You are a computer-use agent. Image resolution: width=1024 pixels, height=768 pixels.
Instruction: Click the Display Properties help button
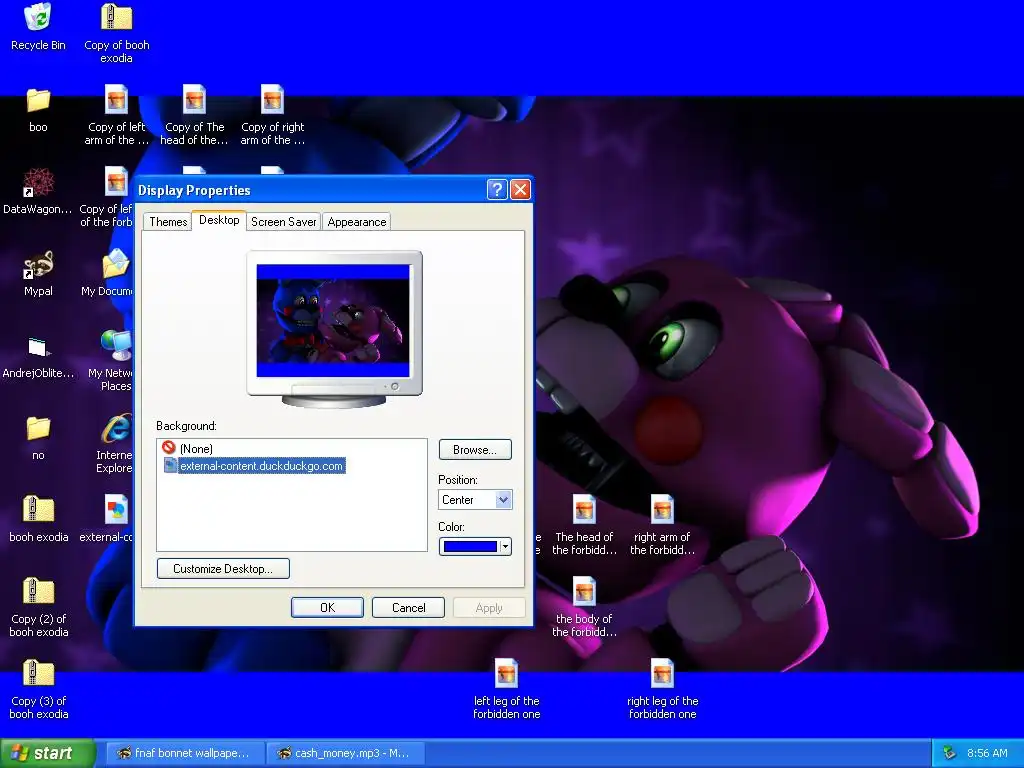496,189
